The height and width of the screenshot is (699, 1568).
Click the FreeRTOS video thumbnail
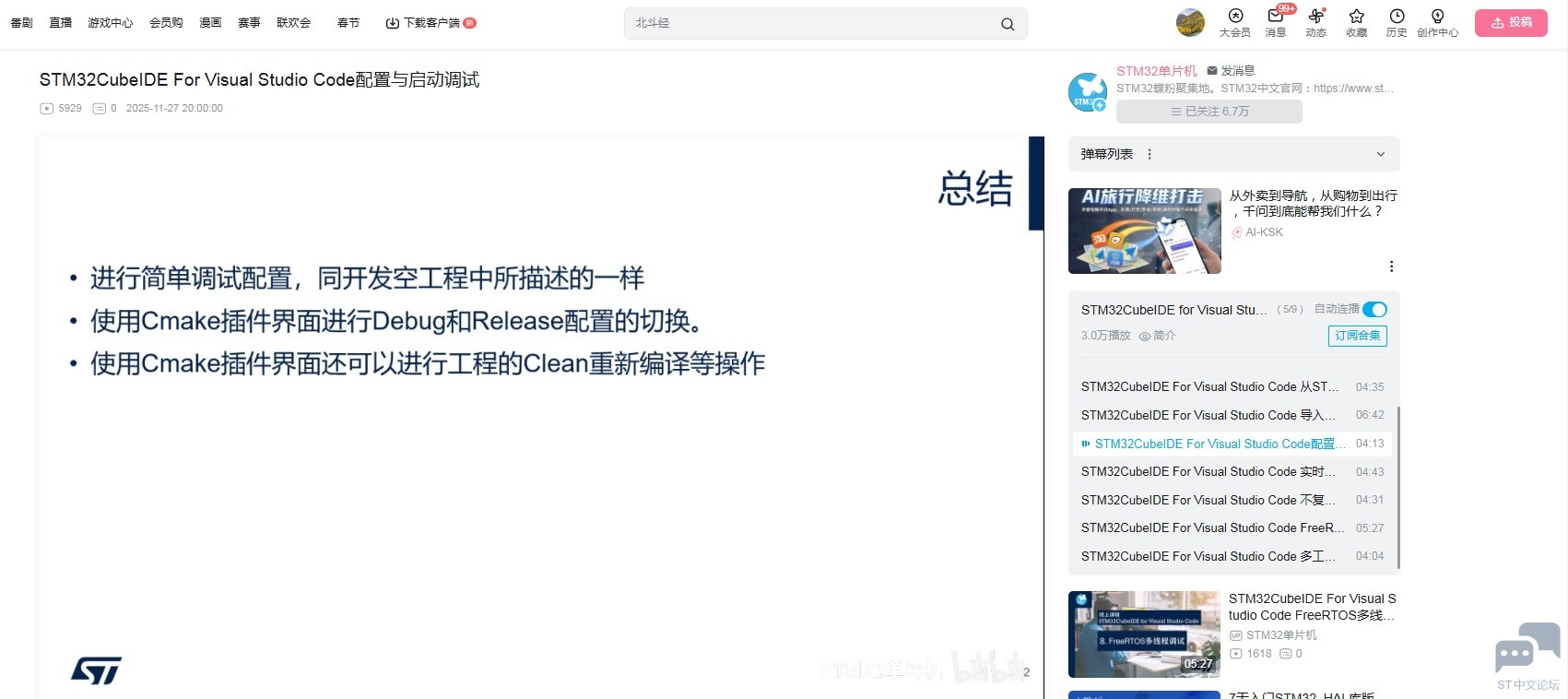[1144, 634]
